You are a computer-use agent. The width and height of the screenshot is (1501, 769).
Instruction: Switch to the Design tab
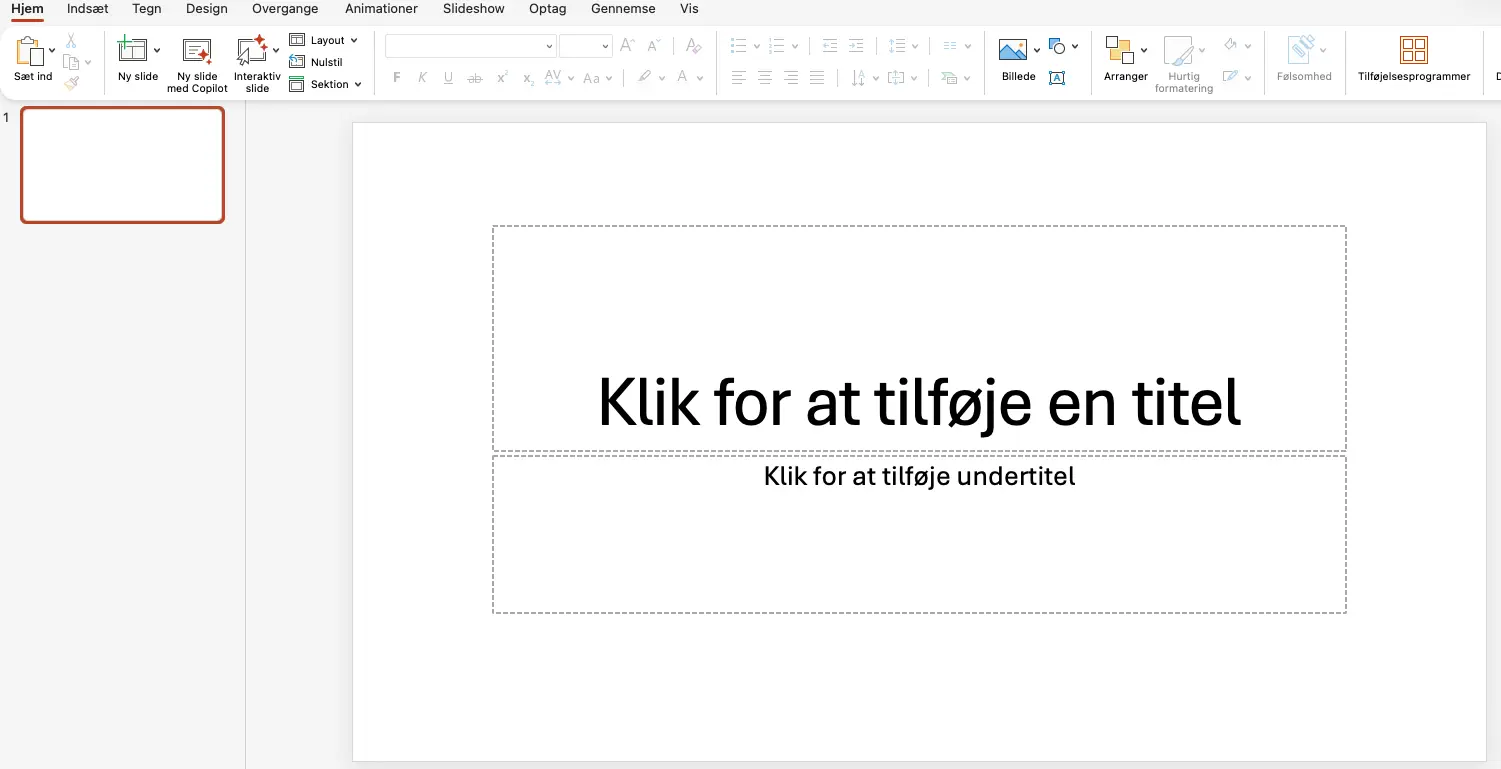tap(207, 9)
